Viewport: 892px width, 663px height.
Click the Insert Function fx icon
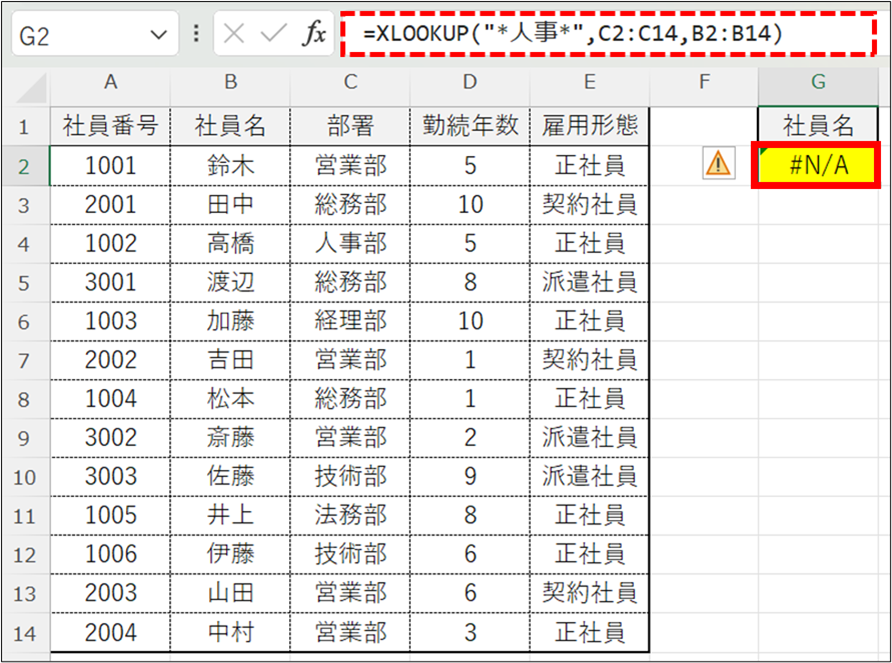(x=315, y=35)
